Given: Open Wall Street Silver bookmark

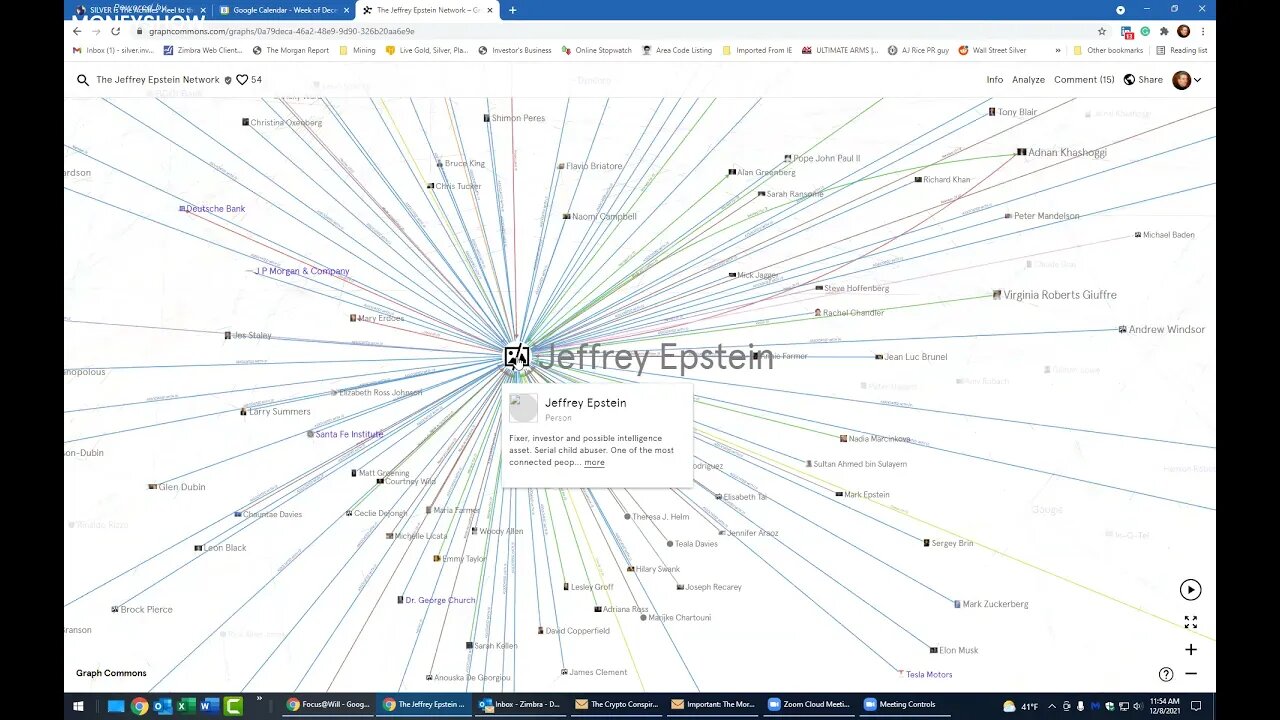Looking at the screenshot, I should pos(992,50).
